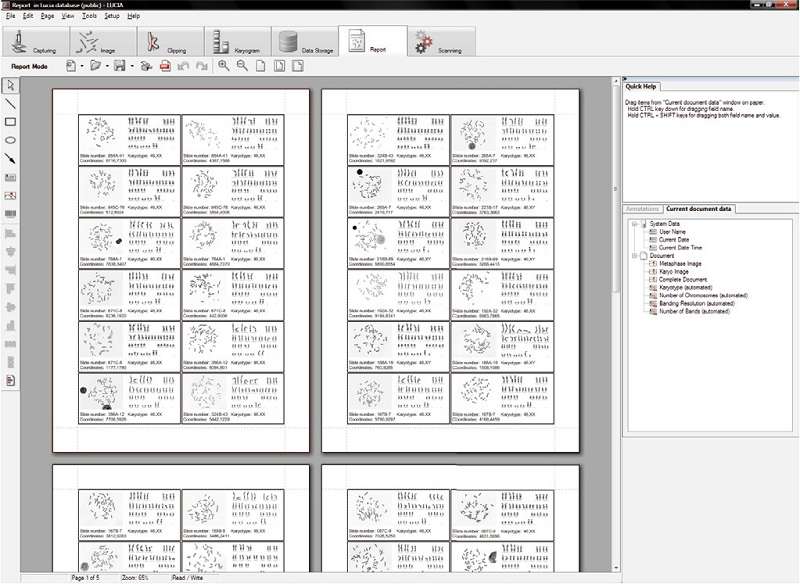Select the Quick Help tab
Image resolution: width=800 pixels, height=584 pixels.
641,86
